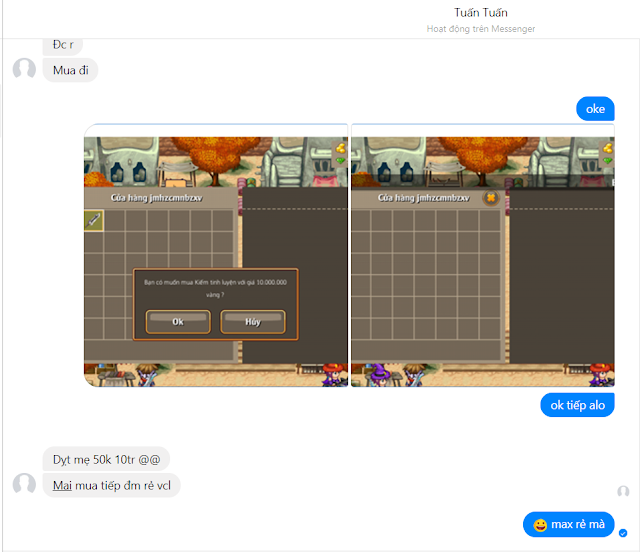Click 'Hoạt động trên Messenger' status text
The width and height of the screenshot is (640, 552).
pos(481,29)
